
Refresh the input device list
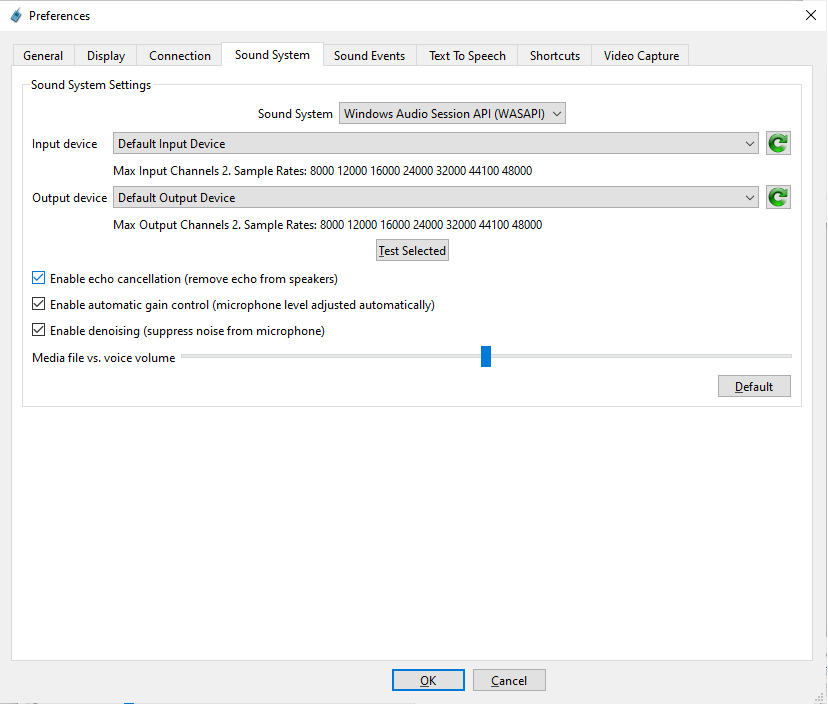click(778, 144)
